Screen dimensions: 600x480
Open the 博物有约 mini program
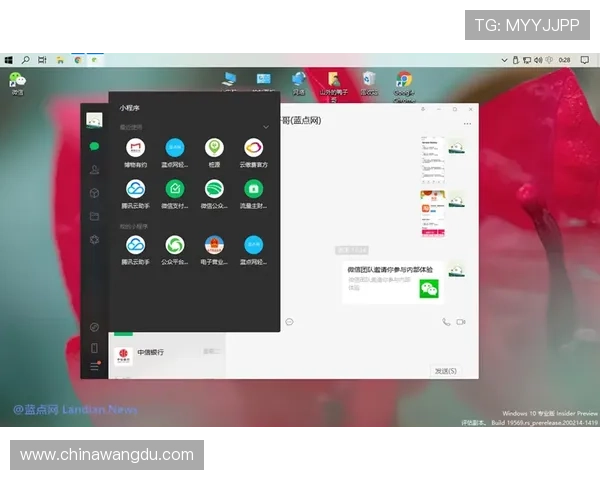coord(135,149)
